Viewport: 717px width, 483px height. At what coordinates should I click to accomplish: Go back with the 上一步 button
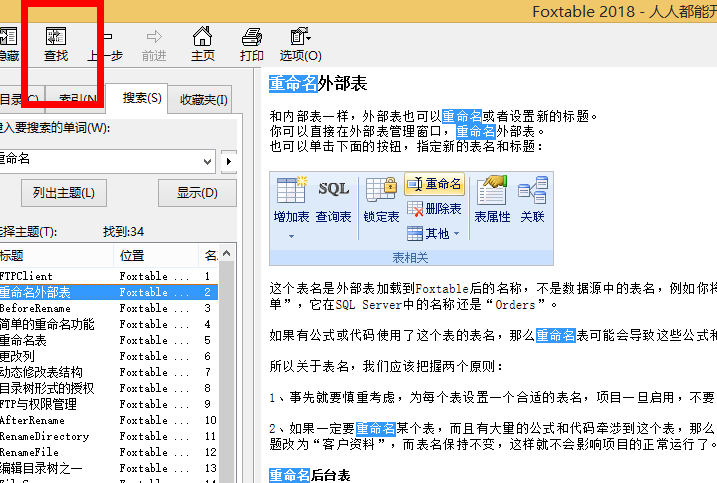(x=105, y=45)
